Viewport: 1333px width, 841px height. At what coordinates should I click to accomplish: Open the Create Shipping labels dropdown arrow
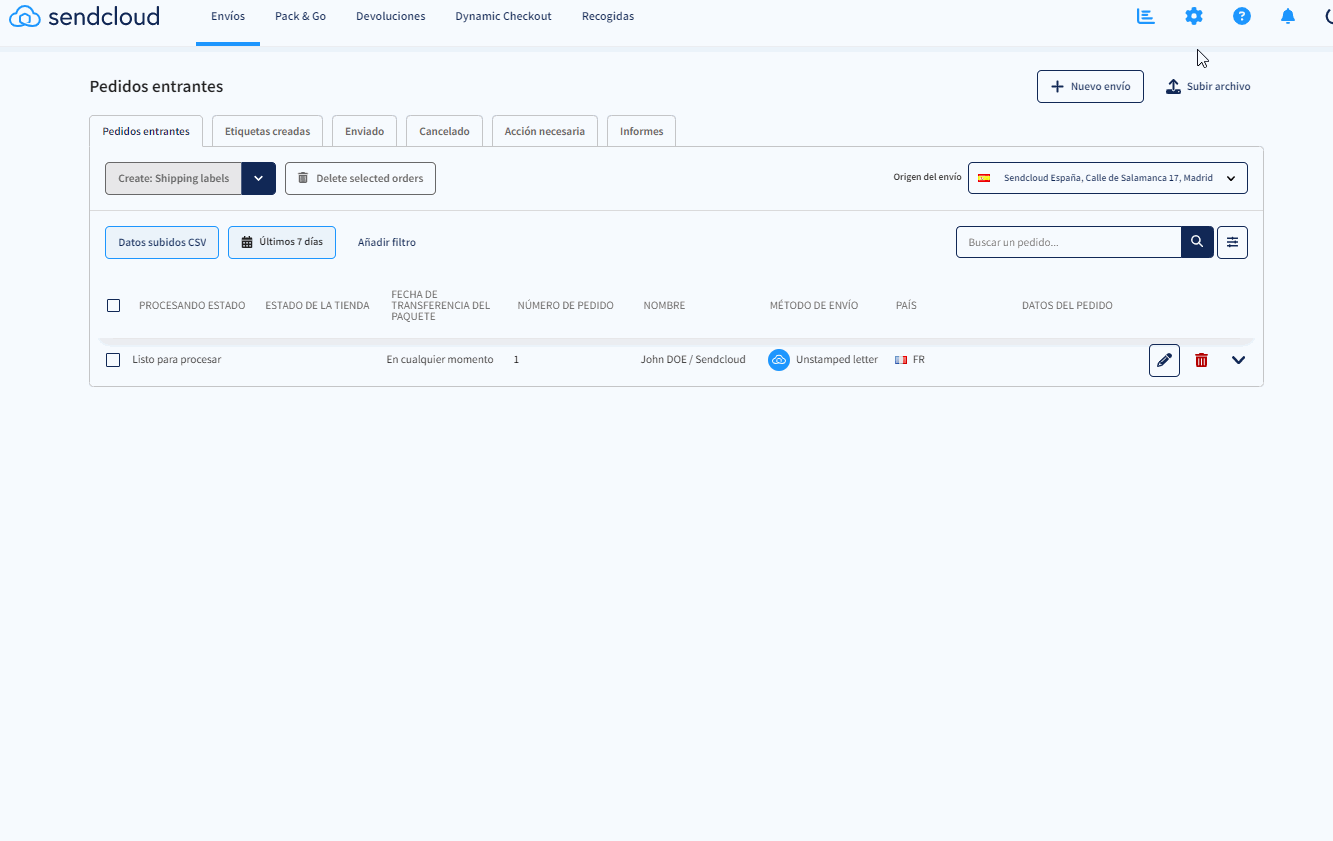click(x=258, y=178)
